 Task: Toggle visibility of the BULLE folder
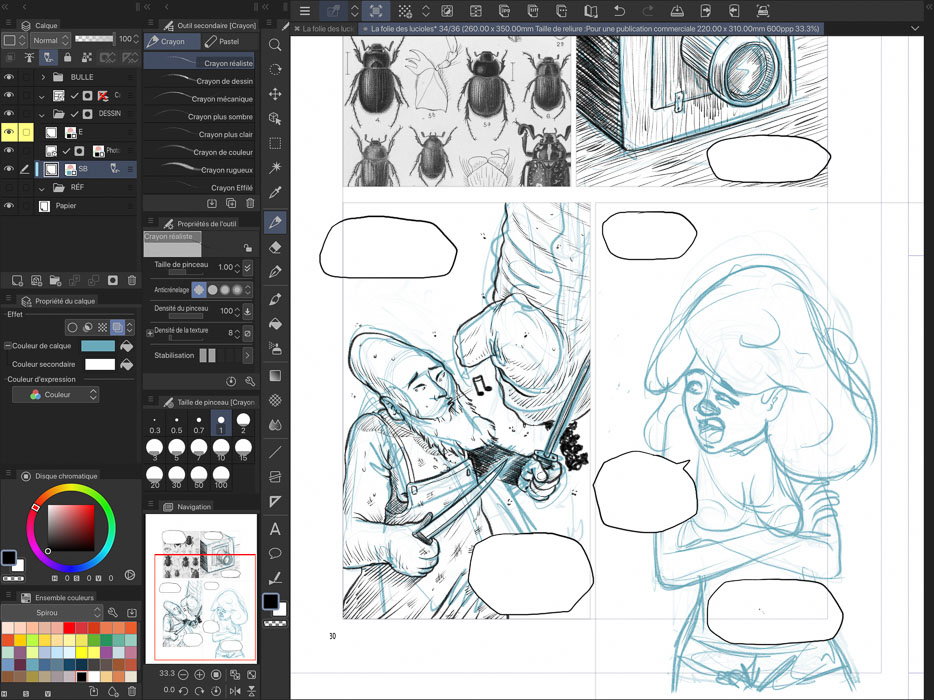pyautogui.click(x=9, y=77)
